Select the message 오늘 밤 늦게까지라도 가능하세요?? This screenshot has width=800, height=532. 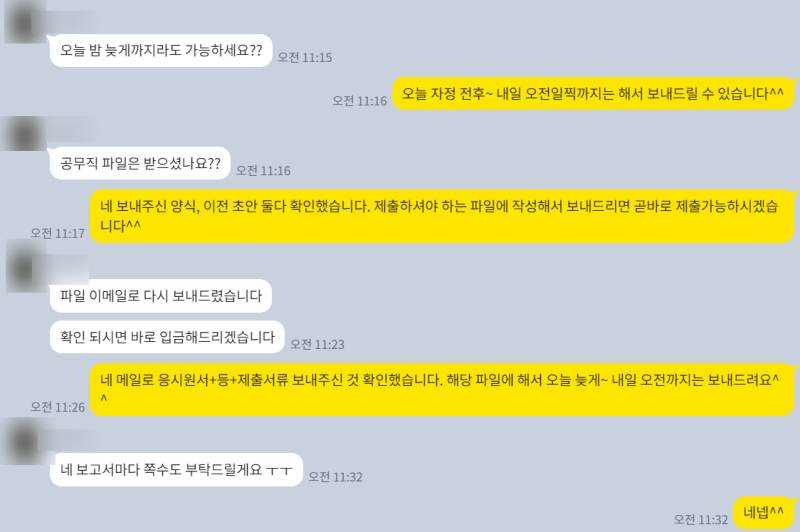point(161,50)
